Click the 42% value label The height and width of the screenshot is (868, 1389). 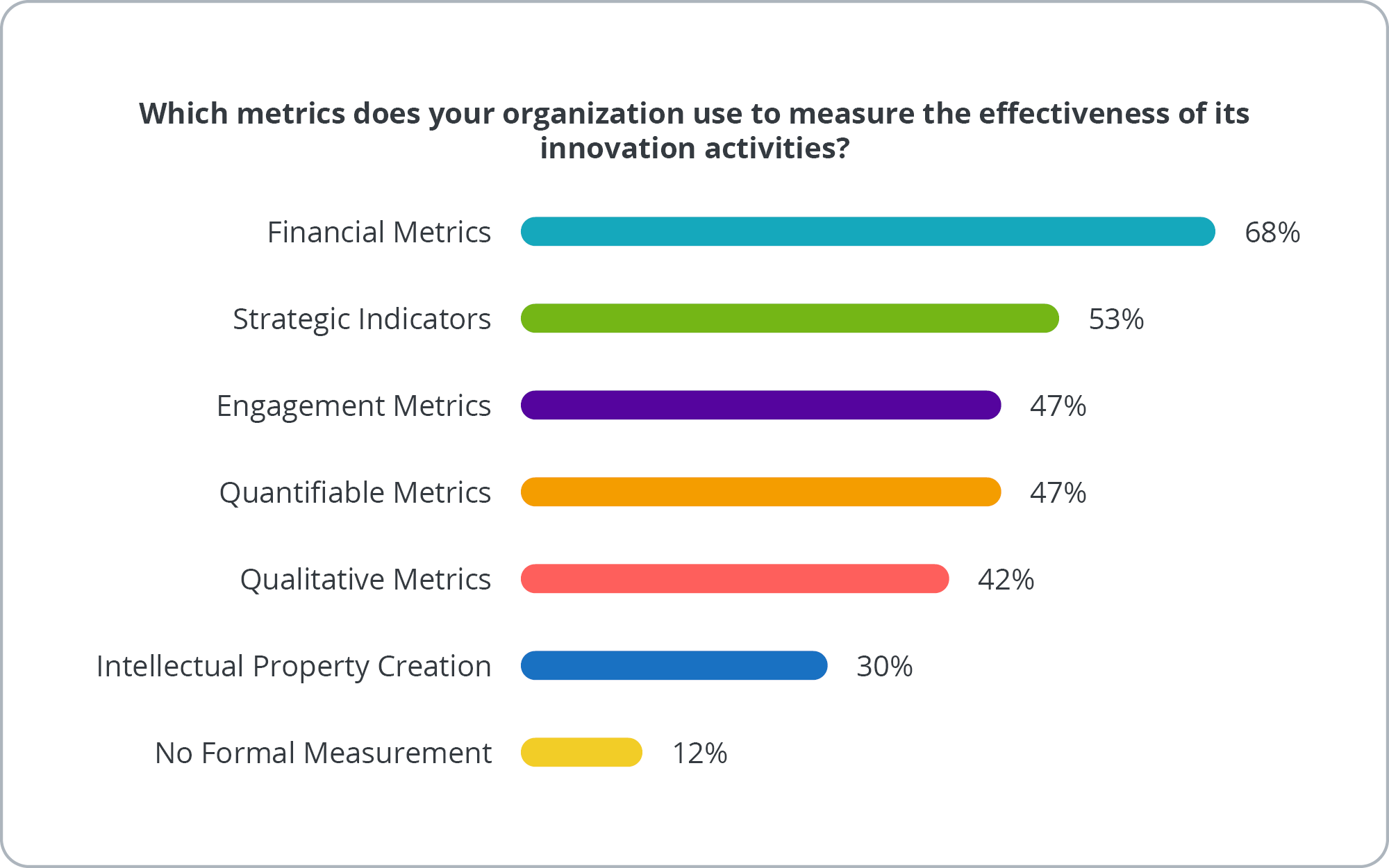pyautogui.click(x=1006, y=579)
